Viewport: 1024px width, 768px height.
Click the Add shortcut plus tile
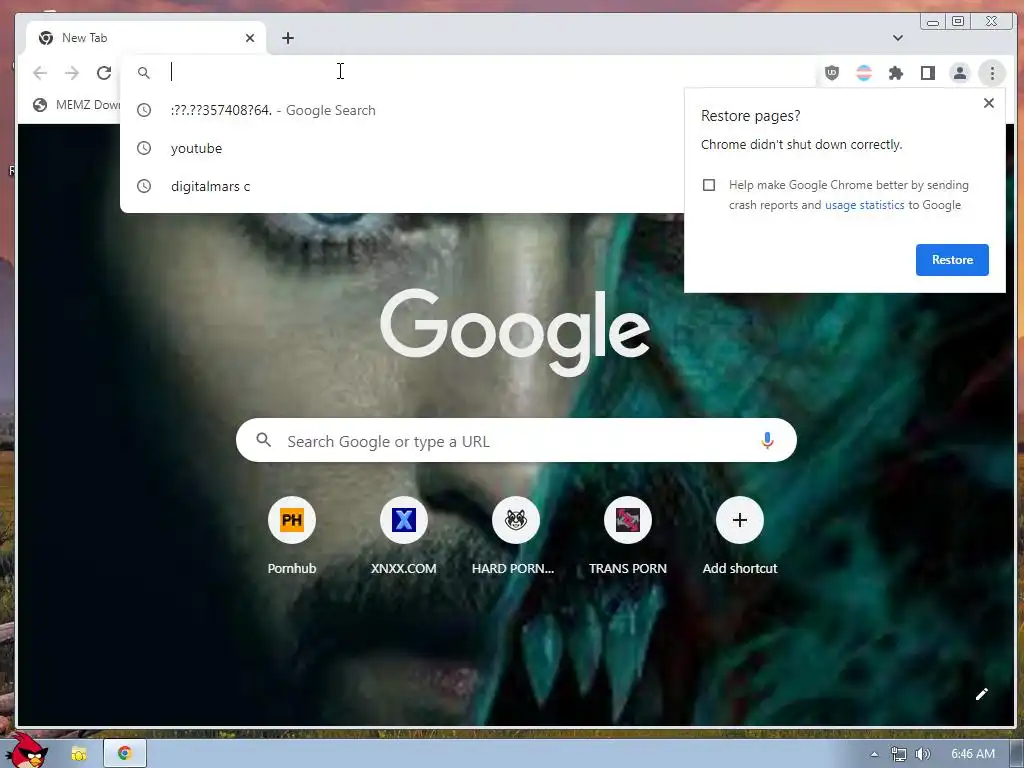click(740, 536)
